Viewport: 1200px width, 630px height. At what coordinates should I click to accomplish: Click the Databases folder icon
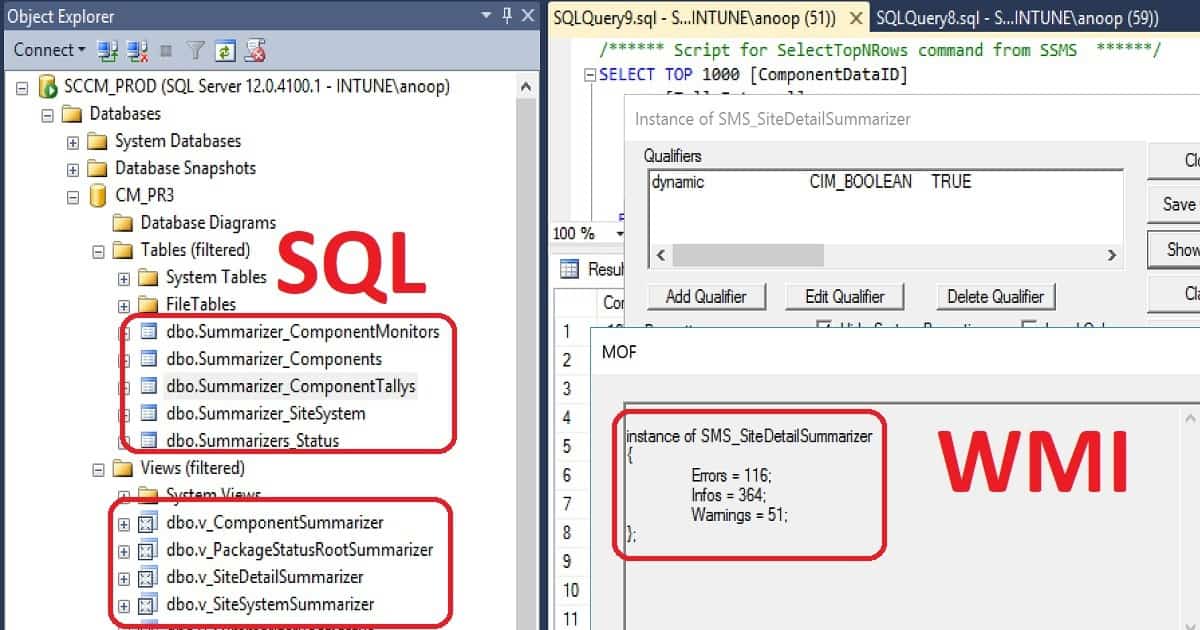click(73, 115)
